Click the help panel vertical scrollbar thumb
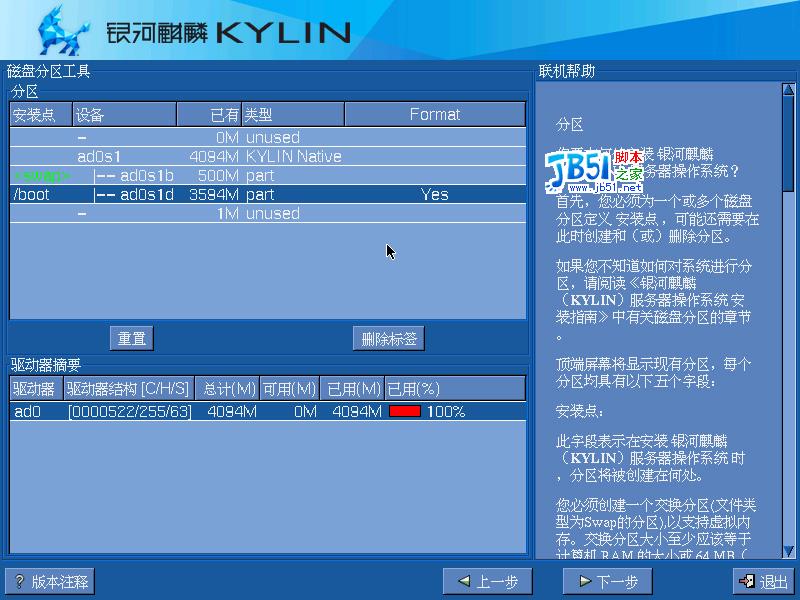 [x=788, y=144]
